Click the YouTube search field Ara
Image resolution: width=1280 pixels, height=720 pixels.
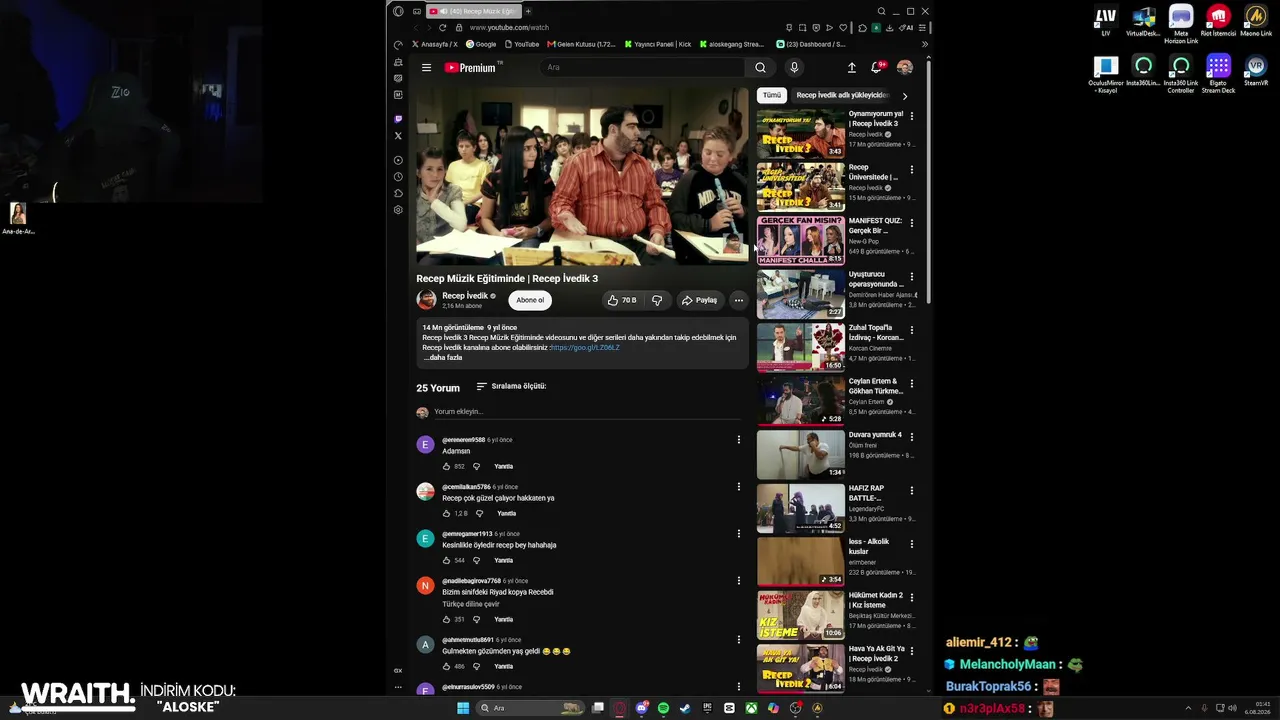coord(642,68)
